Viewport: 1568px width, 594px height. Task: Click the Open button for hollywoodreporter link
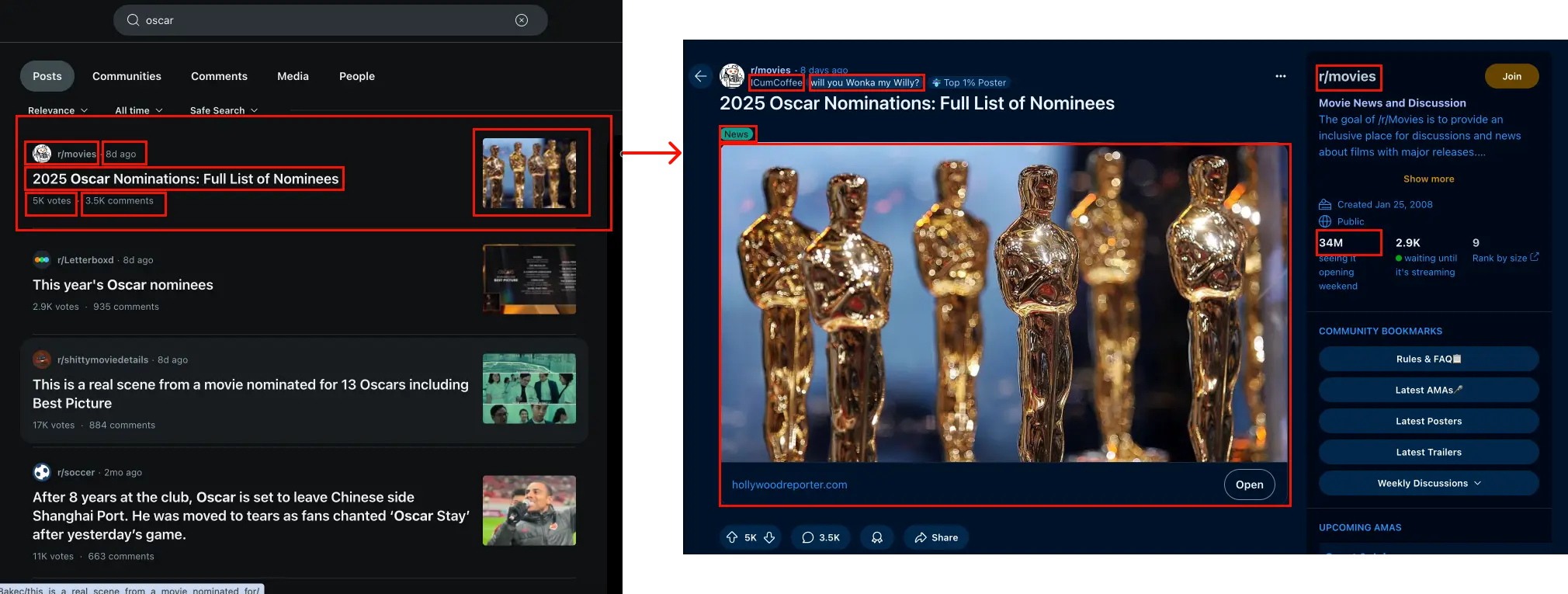click(1249, 485)
